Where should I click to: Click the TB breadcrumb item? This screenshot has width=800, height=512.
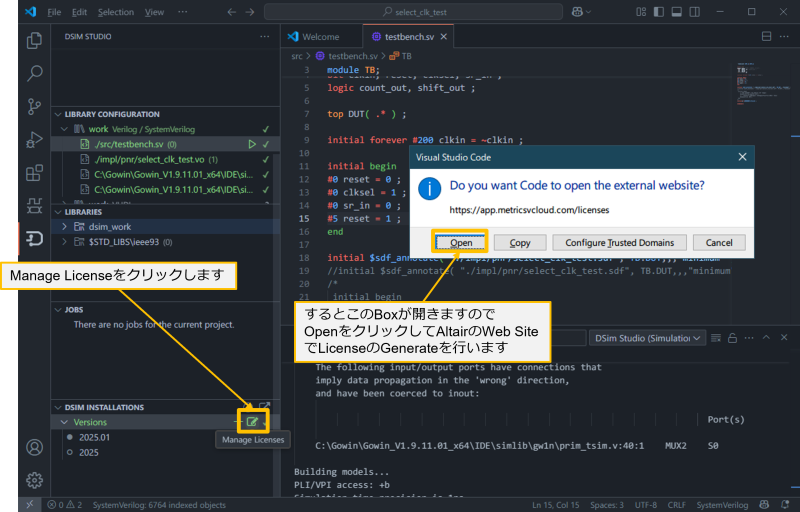401,56
